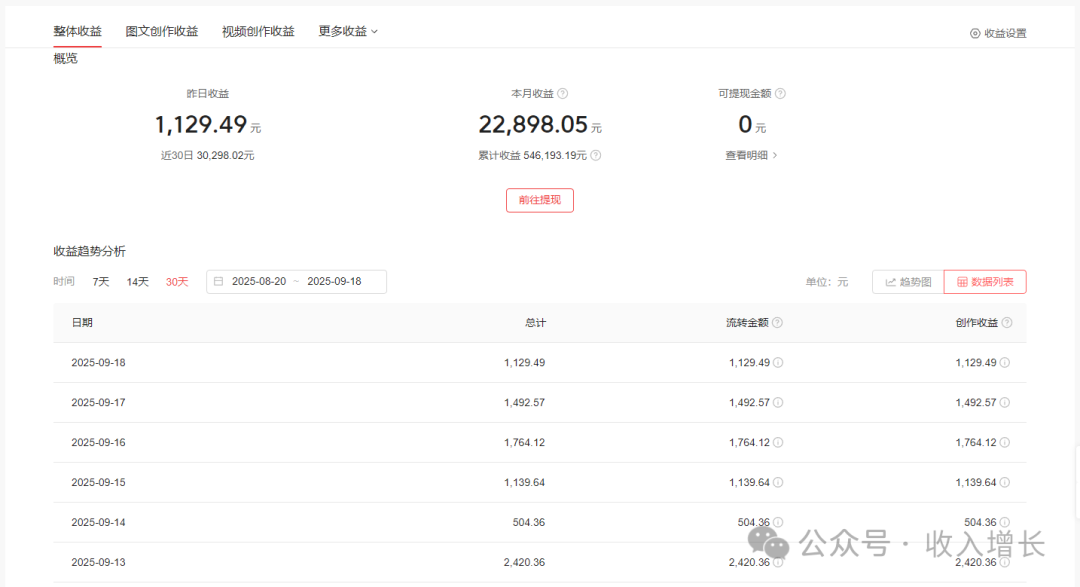Click 昨日收益 amount 1,129.49
Viewport: 1080px width, 587px height.
coord(200,125)
